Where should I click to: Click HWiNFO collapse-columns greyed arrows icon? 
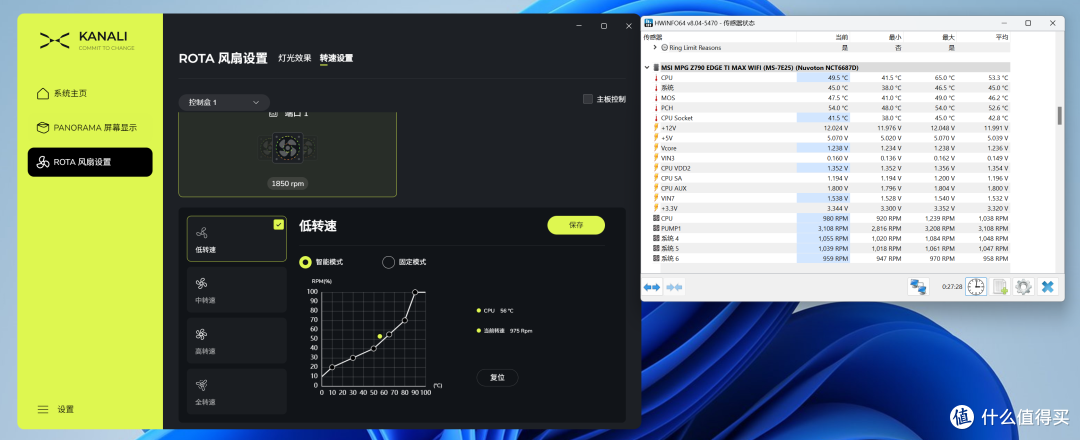674,287
